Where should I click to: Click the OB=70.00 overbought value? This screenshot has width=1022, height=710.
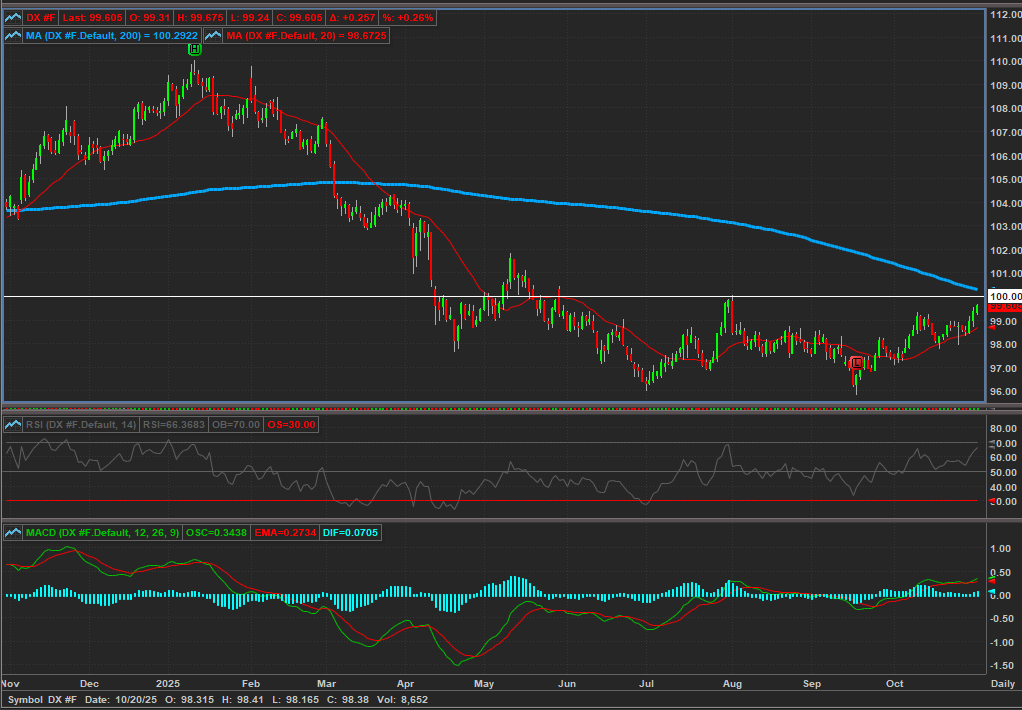pyautogui.click(x=236, y=425)
